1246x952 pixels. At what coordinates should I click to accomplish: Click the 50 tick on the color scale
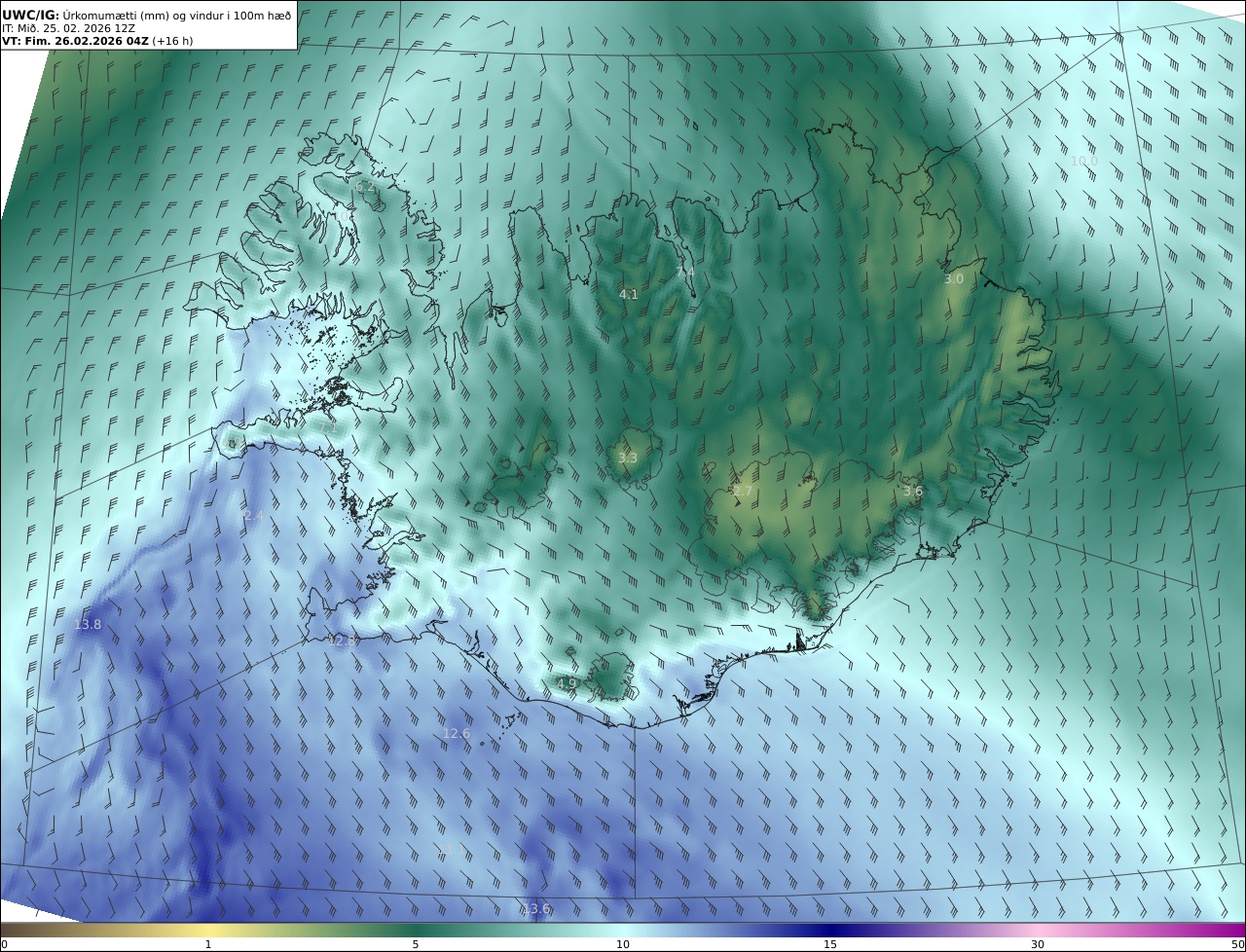click(x=1238, y=944)
